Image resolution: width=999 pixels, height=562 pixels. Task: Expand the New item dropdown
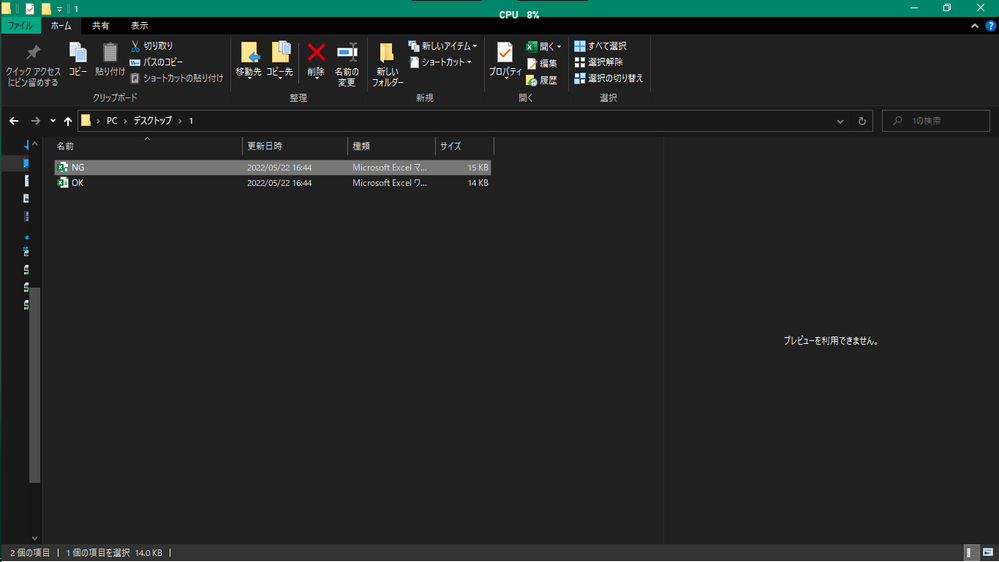pos(443,46)
